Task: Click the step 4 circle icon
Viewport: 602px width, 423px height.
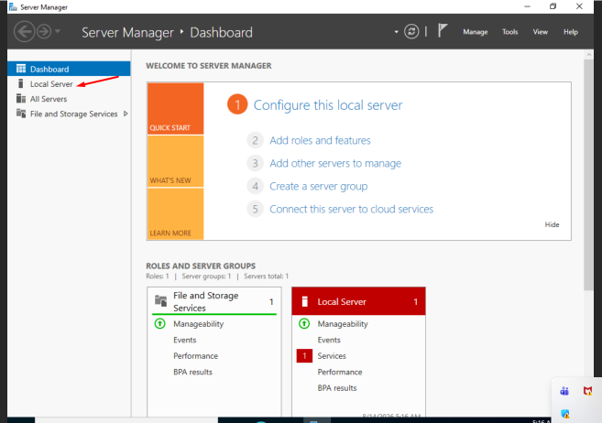Action: (x=255, y=187)
